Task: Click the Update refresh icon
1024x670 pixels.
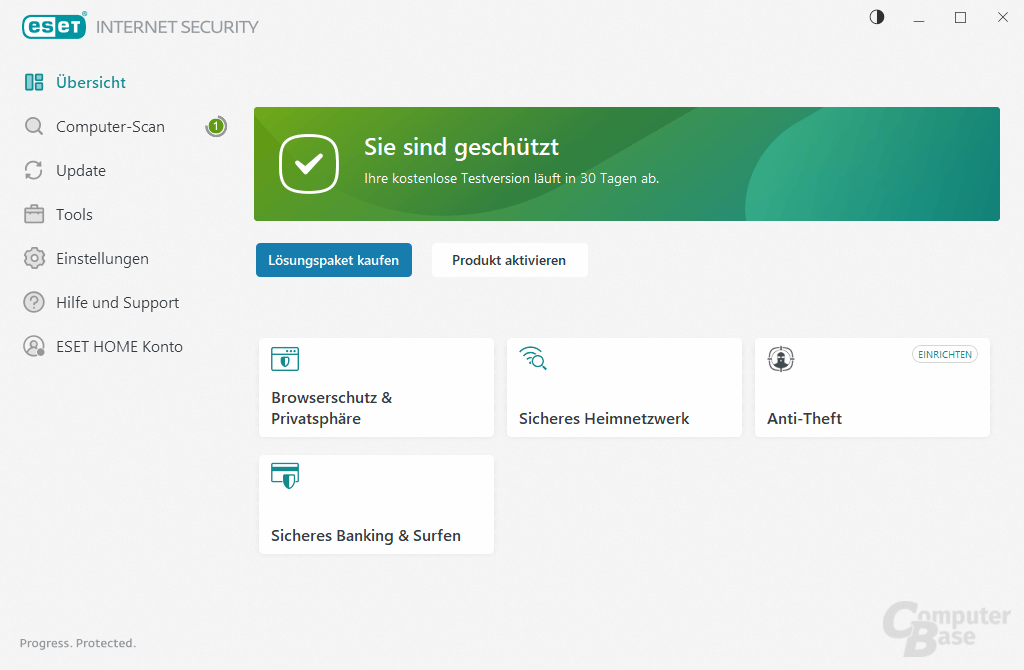Action: point(32,170)
